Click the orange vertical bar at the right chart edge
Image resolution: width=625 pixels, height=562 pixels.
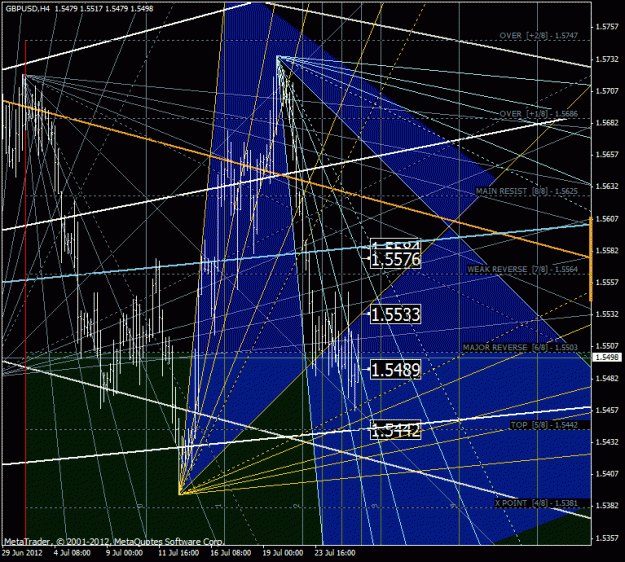click(590, 259)
